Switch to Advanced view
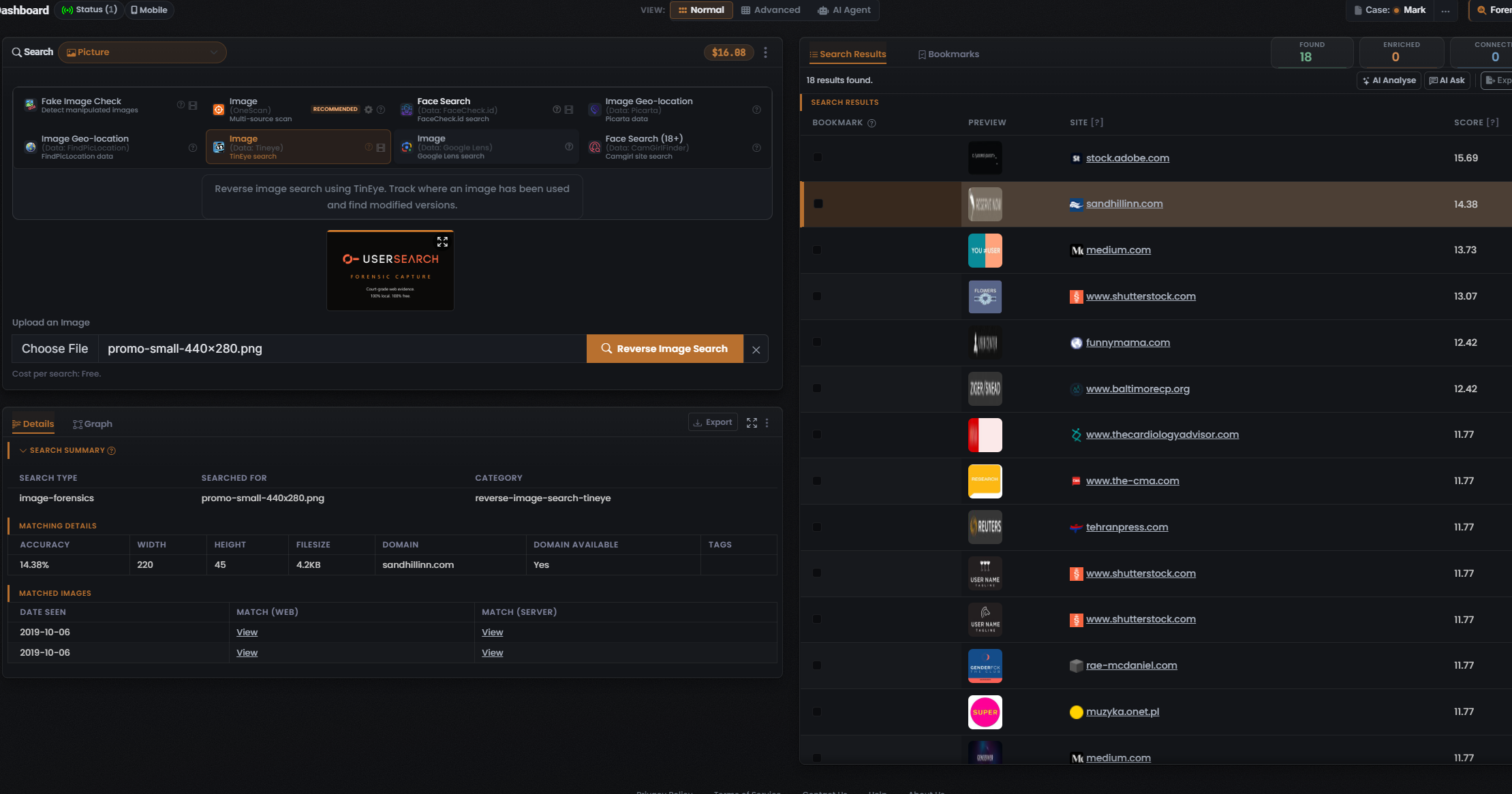The image size is (1512, 794). [771, 10]
